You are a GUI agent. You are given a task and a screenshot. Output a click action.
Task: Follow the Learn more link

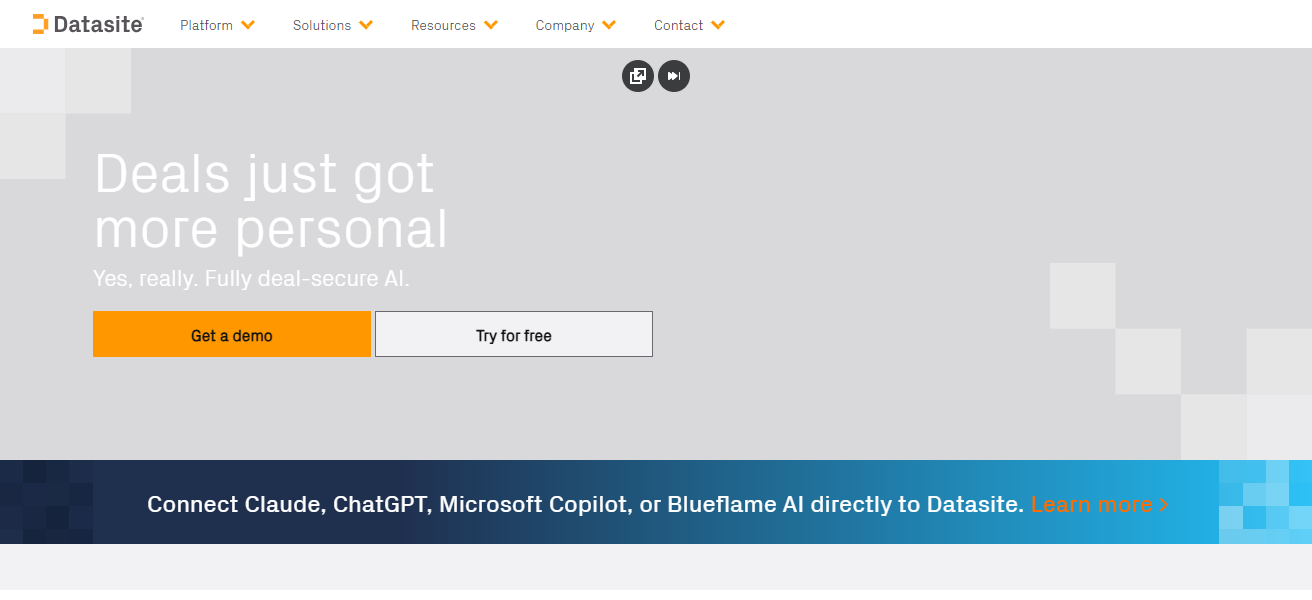[x=1100, y=504]
